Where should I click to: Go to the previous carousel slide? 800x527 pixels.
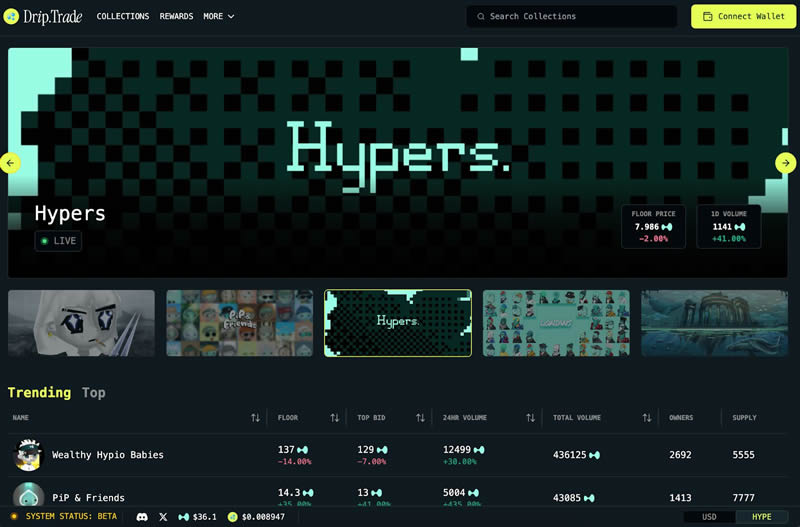pos(11,163)
